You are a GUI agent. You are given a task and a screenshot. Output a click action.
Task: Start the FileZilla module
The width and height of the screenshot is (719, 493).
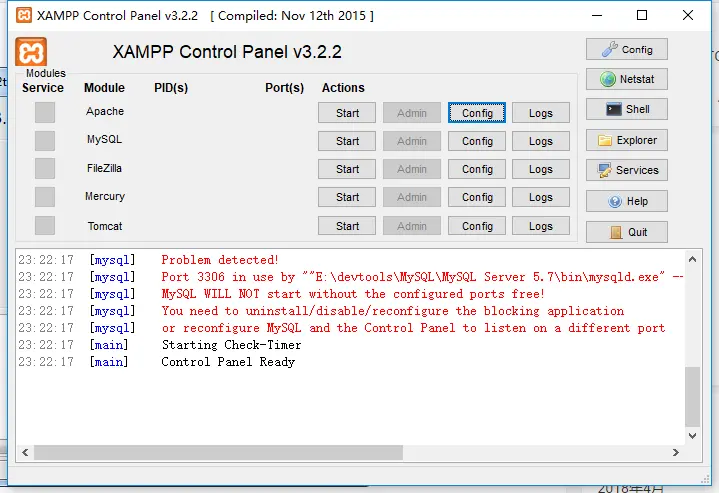point(347,169)
